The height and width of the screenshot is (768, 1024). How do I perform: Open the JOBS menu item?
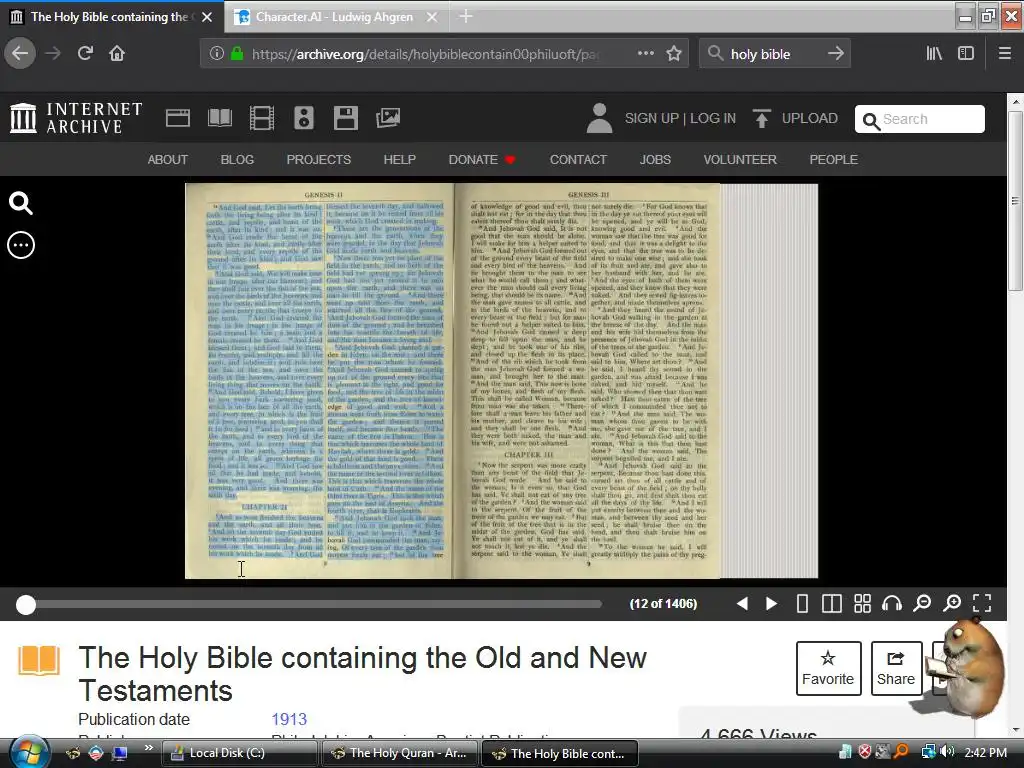tap(655, 159)
